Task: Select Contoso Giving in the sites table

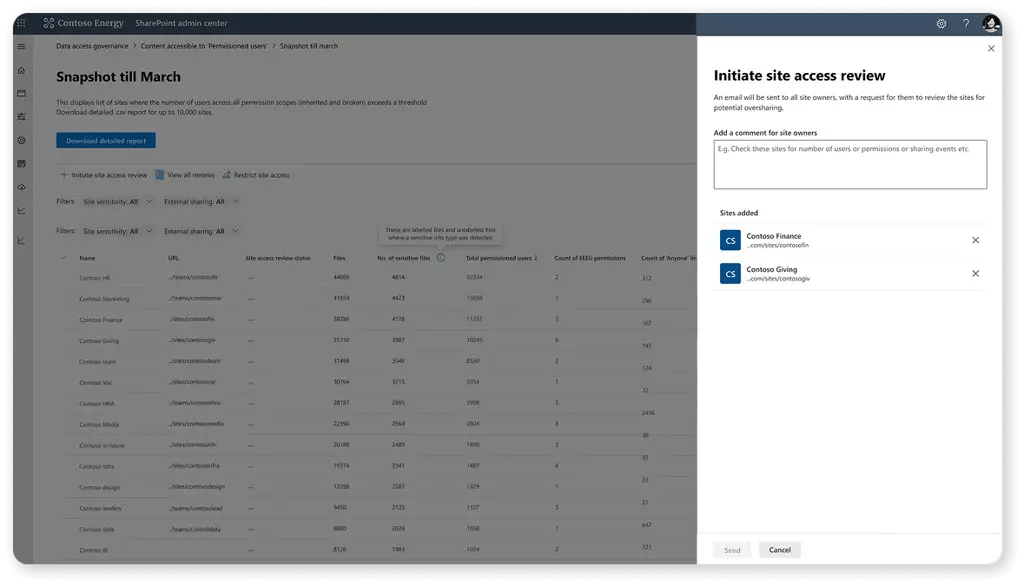Action: point(99,341)
